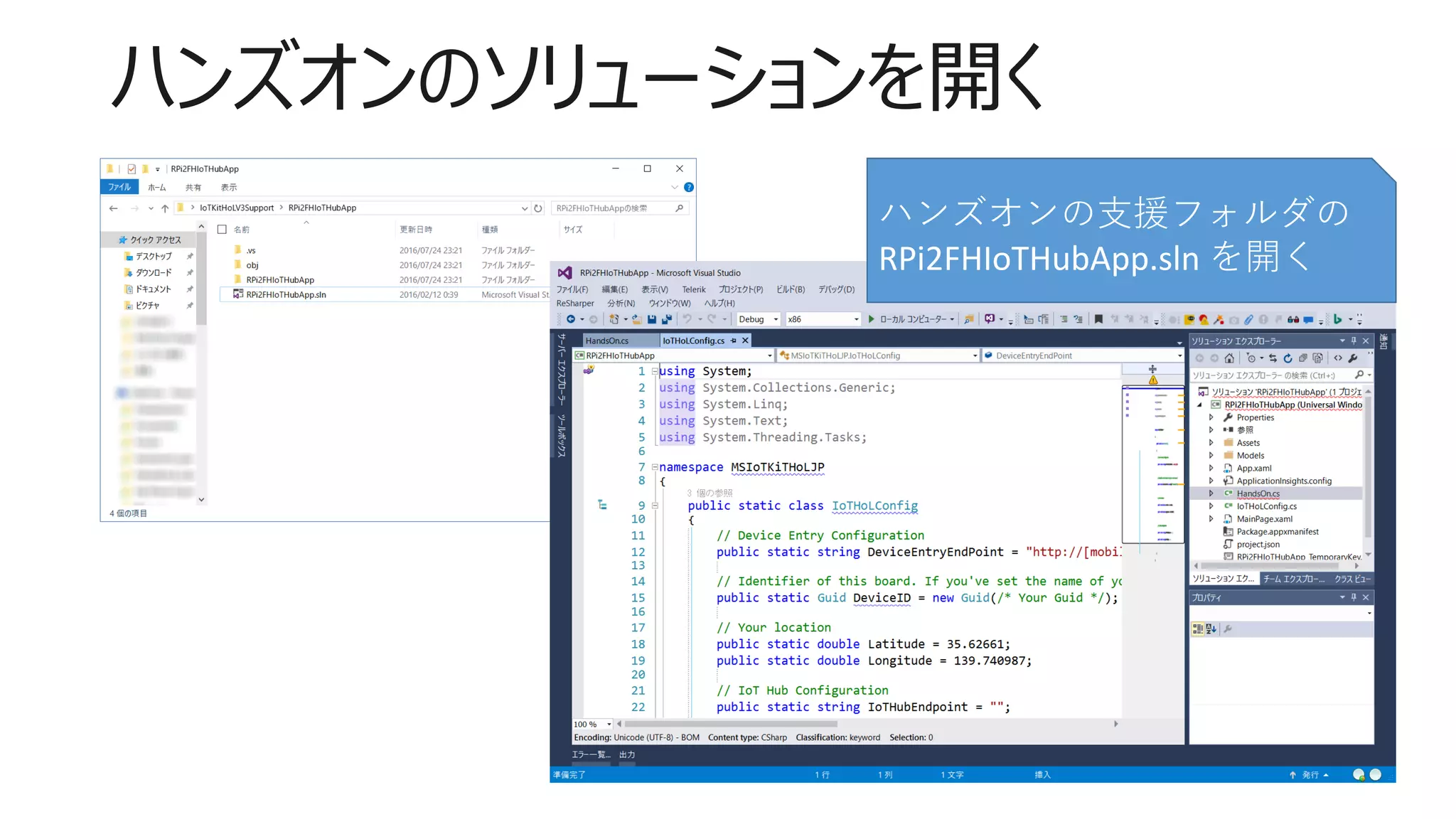Viewport: 1456px width, 819px height.
Task: Click the Categorized icon in Properties panel
Action: click(x=1198, y=629)
